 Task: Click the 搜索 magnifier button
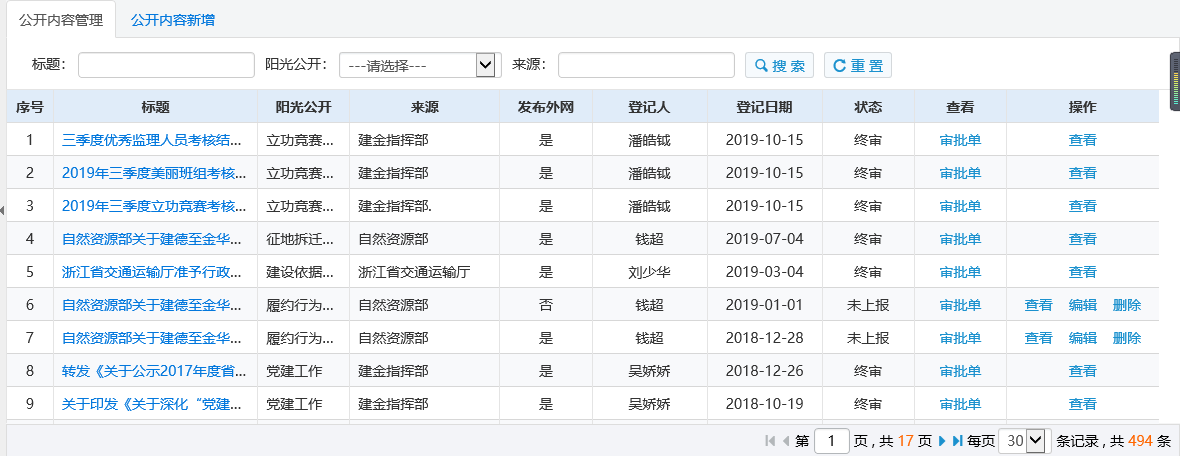(x=779, y=66)
